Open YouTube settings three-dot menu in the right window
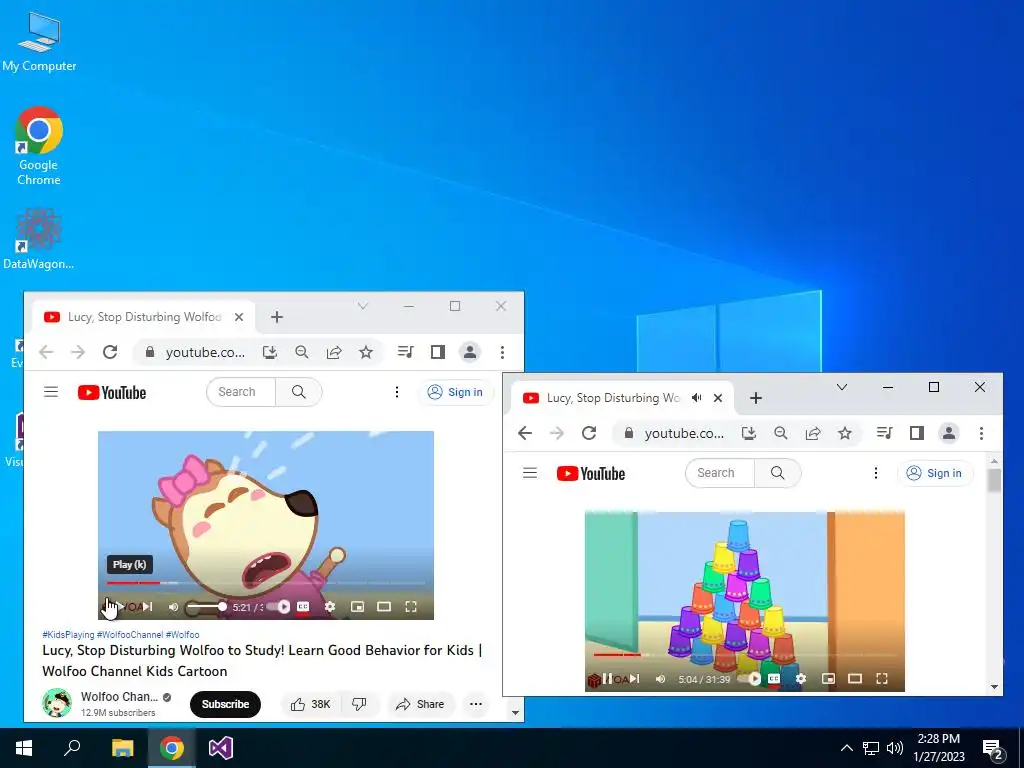Screen dimensions: 1024x768 [x=876, y=473]
